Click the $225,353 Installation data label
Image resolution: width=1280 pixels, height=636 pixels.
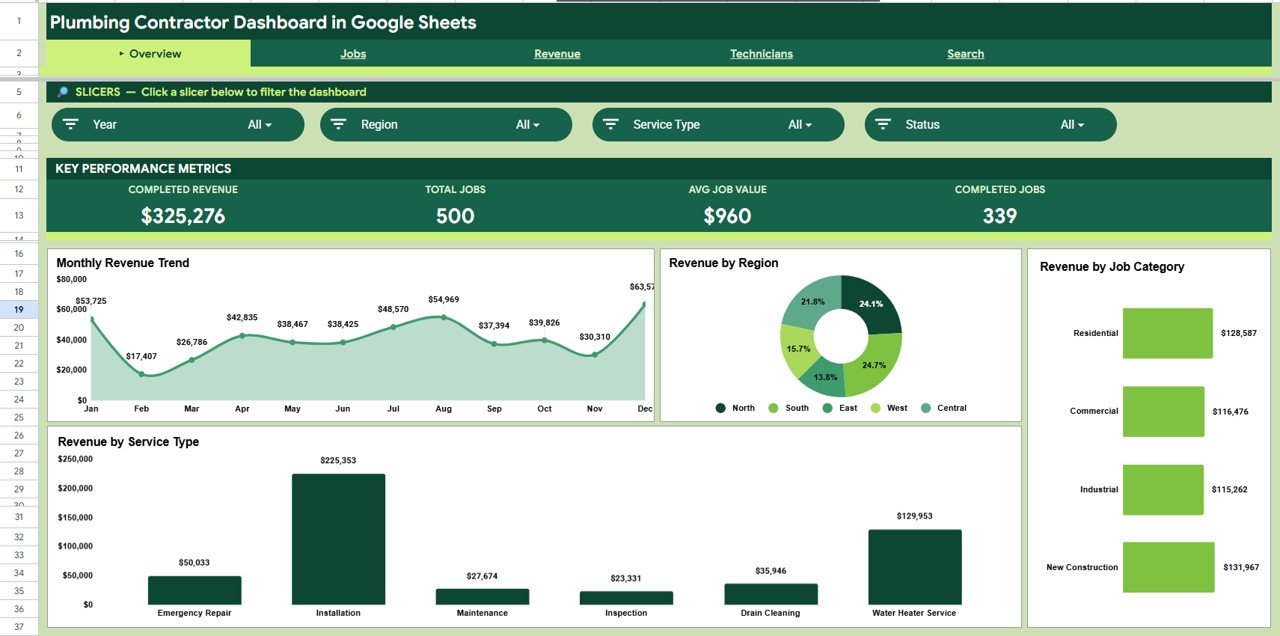pos(338,461)
